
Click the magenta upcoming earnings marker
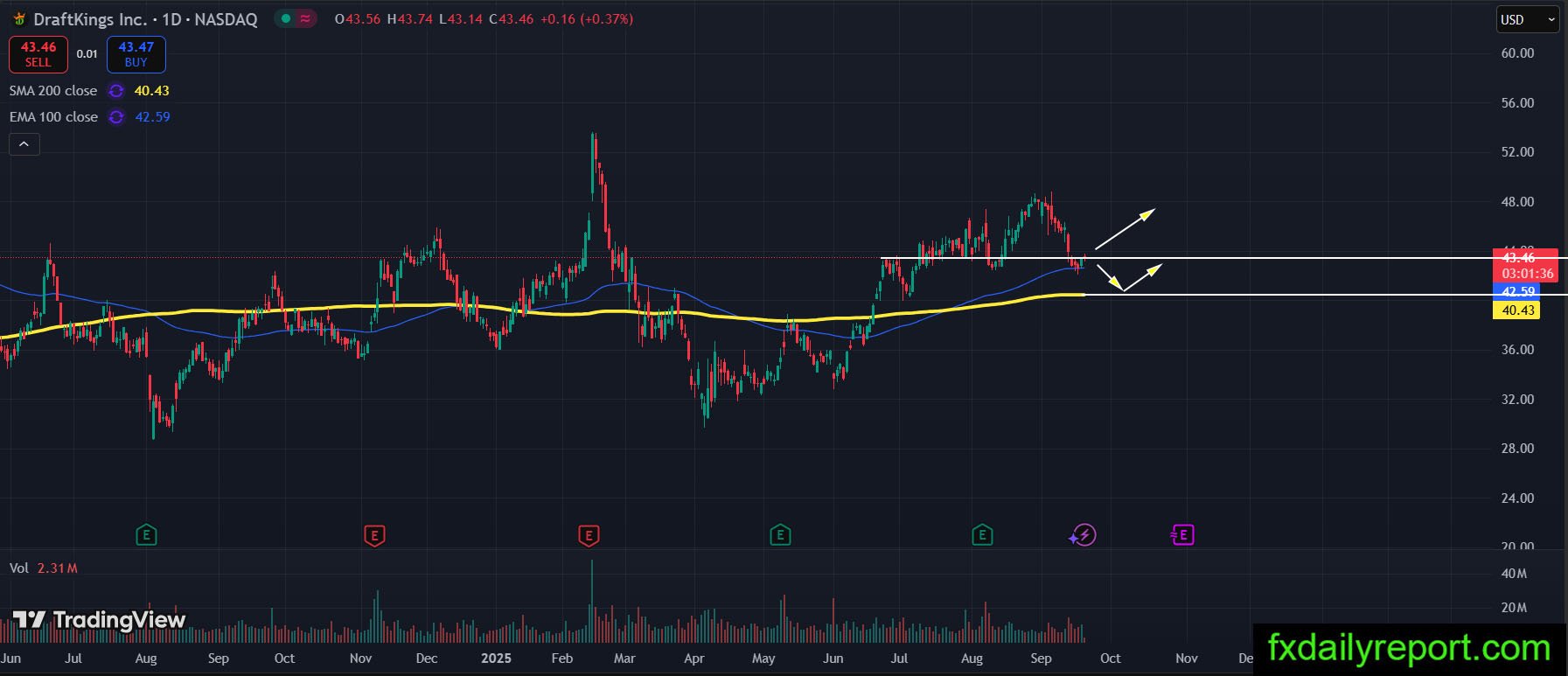click(1182, 534)
